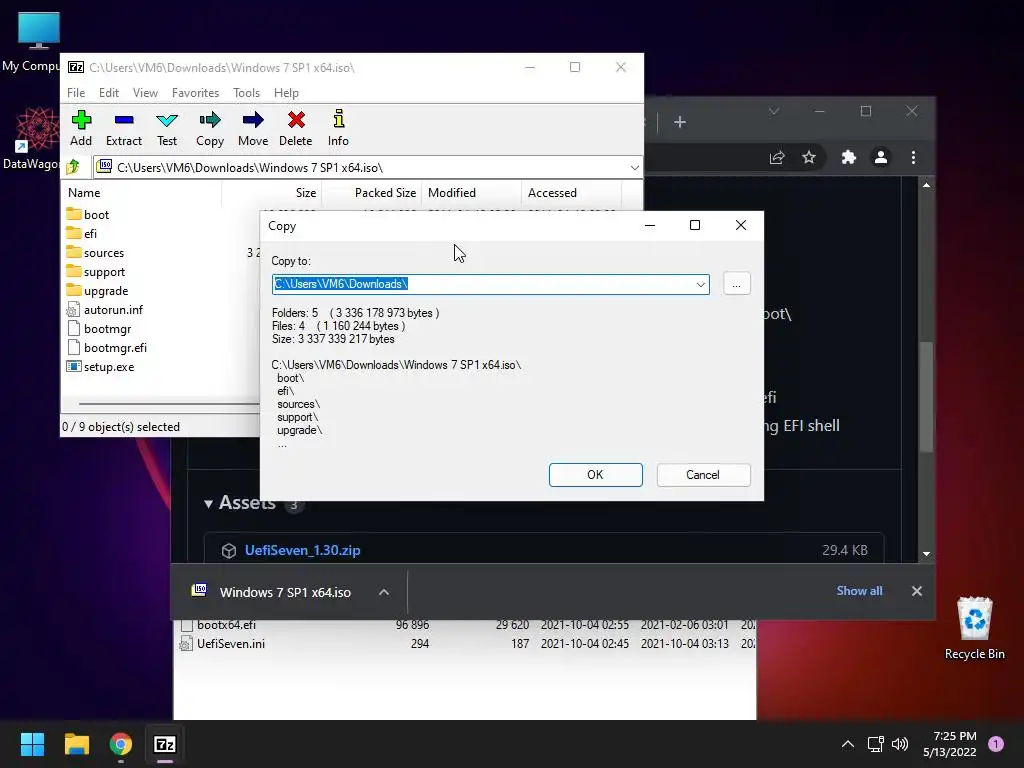
Task: Click the Test toolbar icon
Action: [167, 128]
